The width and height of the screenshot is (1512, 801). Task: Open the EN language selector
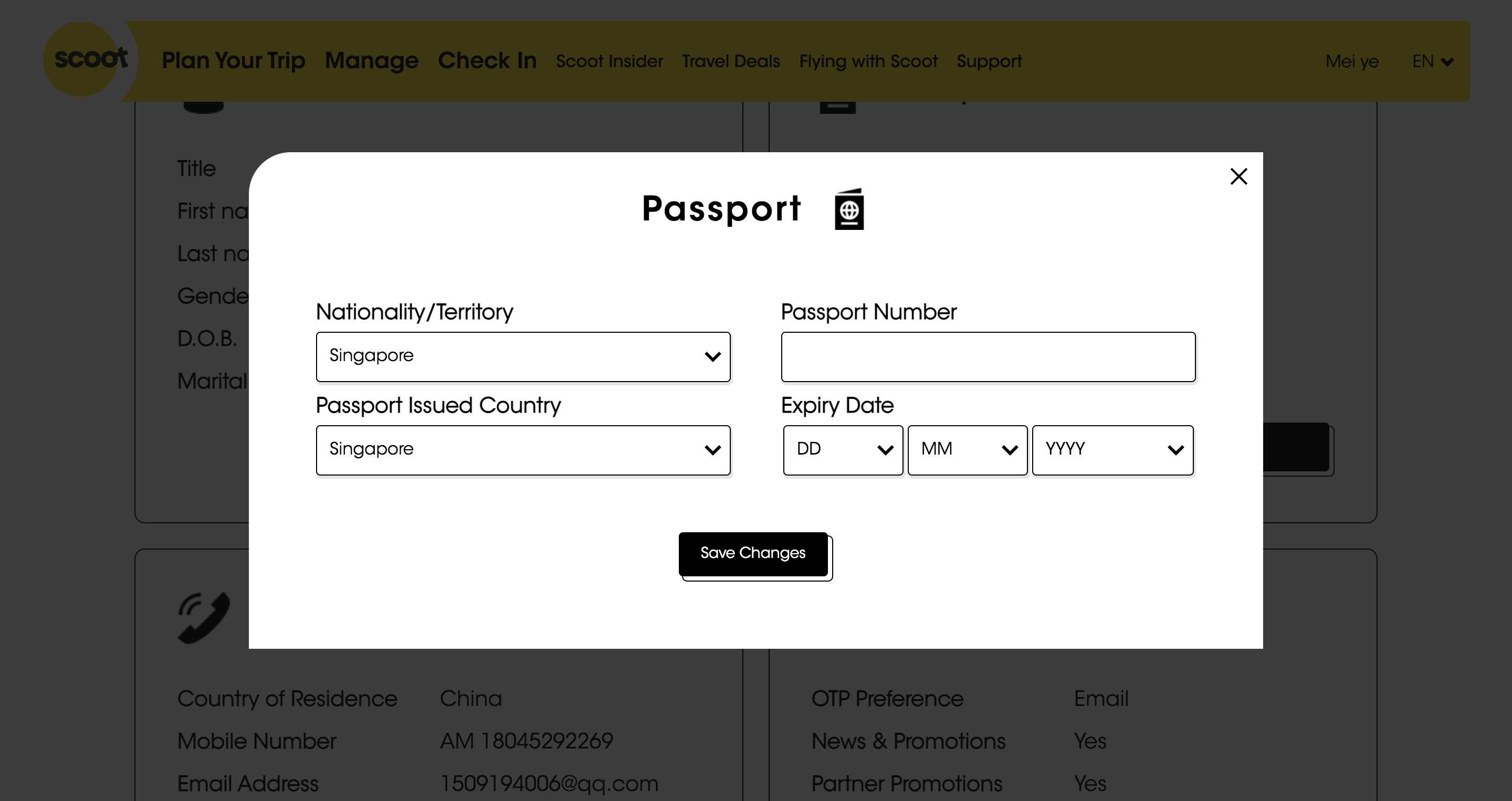1433,61
